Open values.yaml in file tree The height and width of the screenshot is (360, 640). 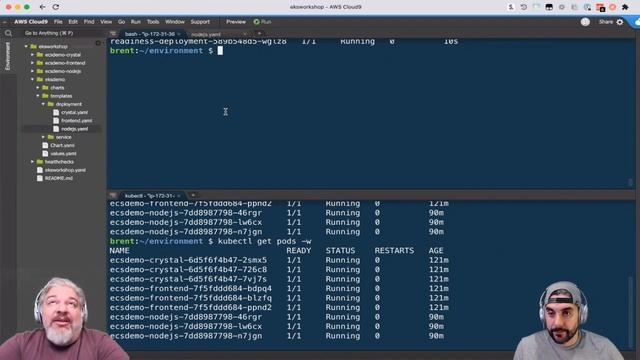click(x=63, y=153)
